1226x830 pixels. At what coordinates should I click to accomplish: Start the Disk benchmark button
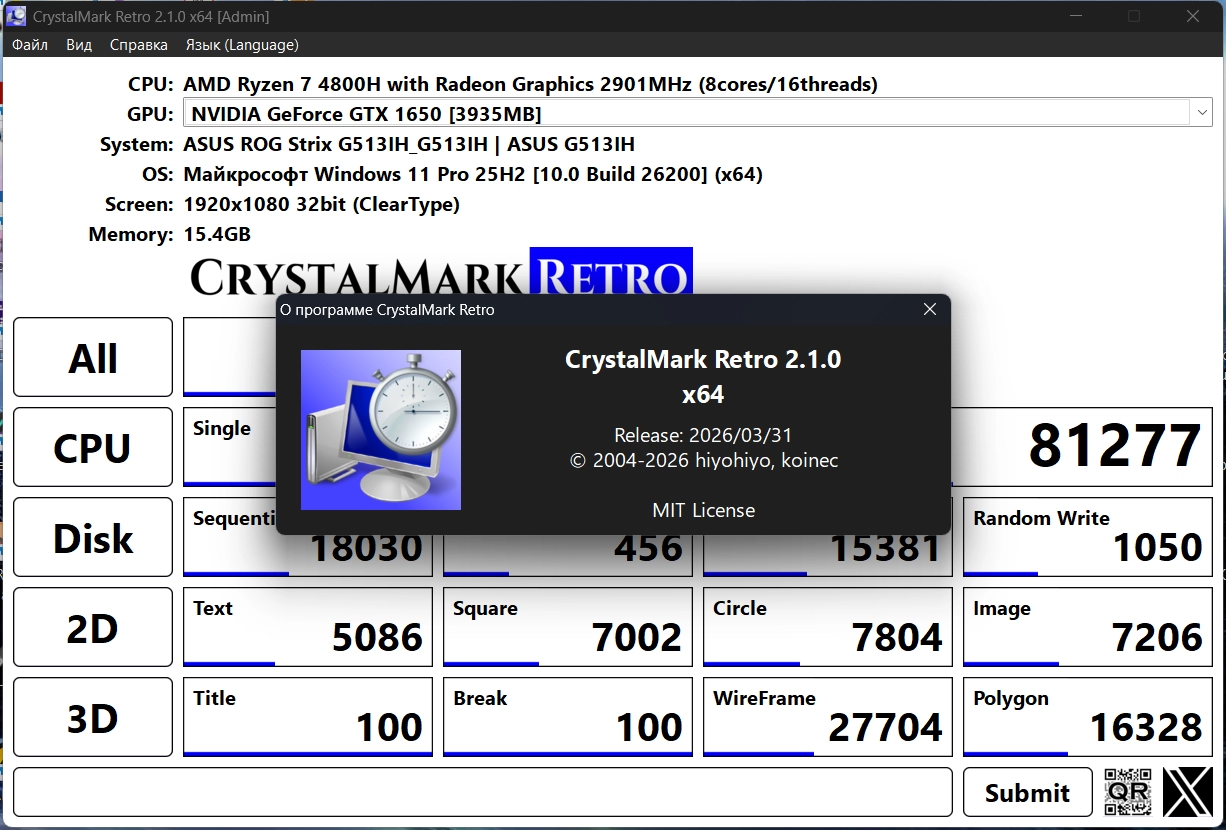[93, 537]
